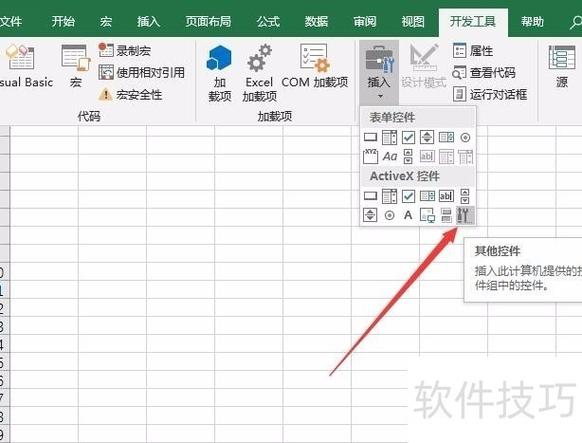This screenshot has height=443, width=582.
Task: Toggle 使用相对引用 relative references
Action: [x=141, y=73]
